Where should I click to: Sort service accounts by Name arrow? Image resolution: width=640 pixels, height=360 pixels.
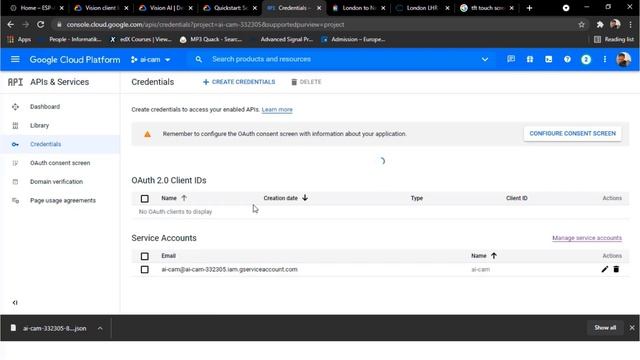pos(494,256)
